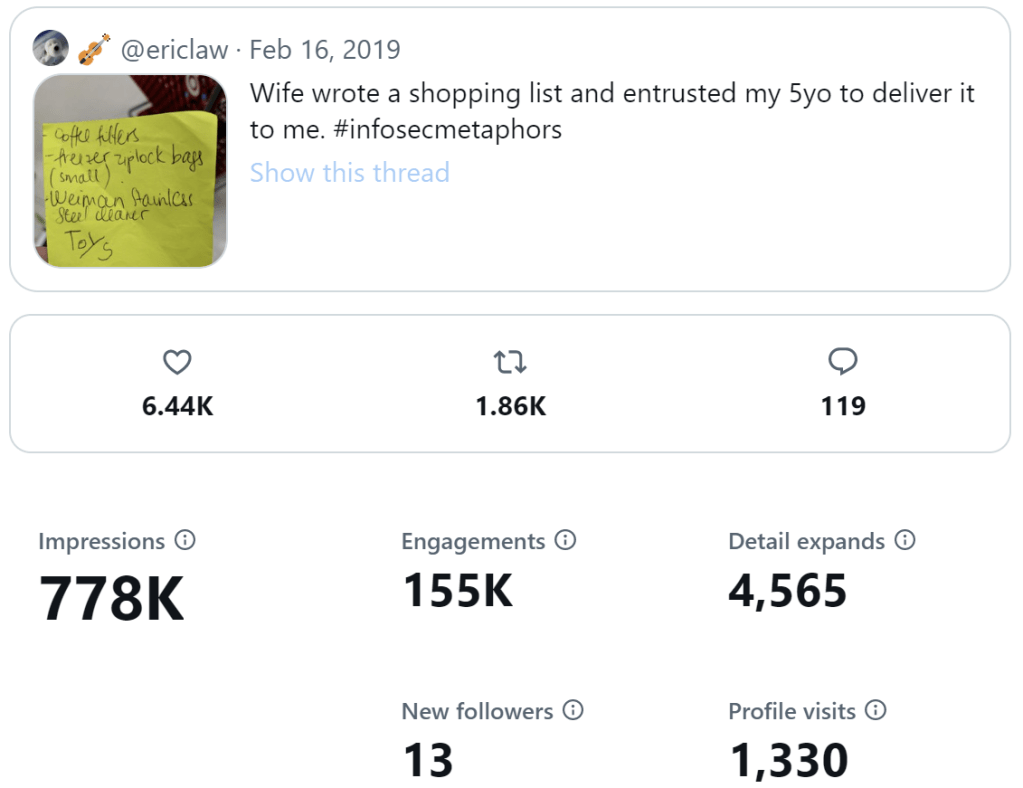The height and width of the screenshot is (788, 1023).
Task: Click the heart likes icon
Action: coord(177,362)
